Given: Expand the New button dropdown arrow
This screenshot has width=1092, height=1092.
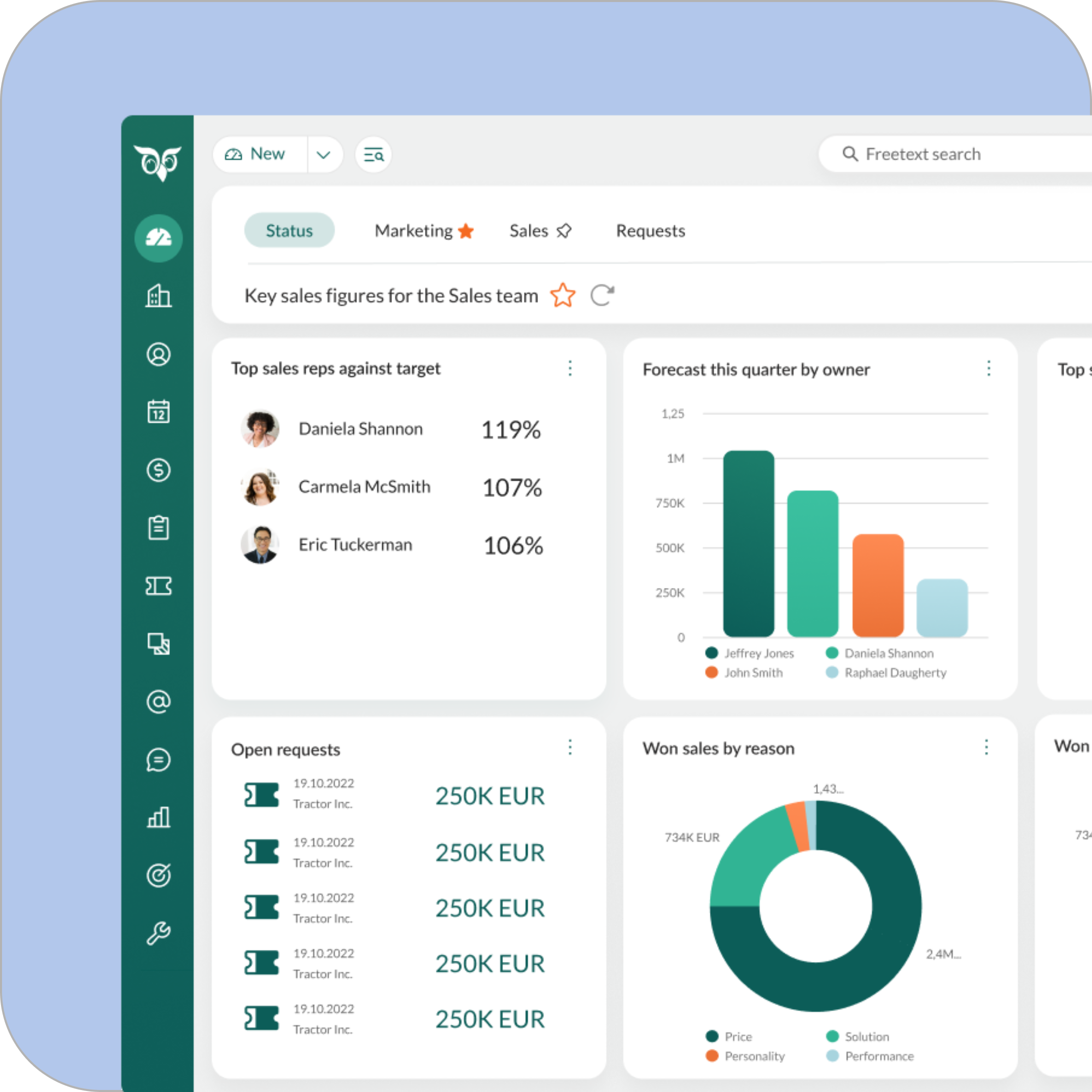Looking at the screenshot, I should tap(324, 154).
